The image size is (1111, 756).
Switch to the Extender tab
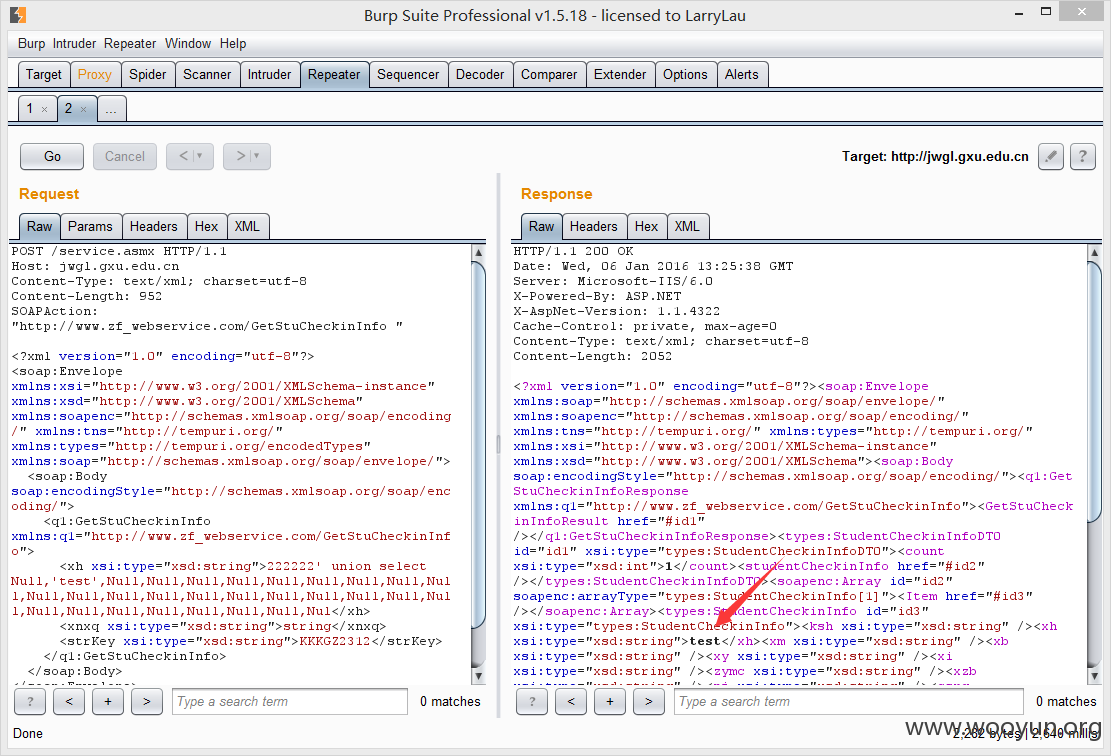[x=620, y=74]
